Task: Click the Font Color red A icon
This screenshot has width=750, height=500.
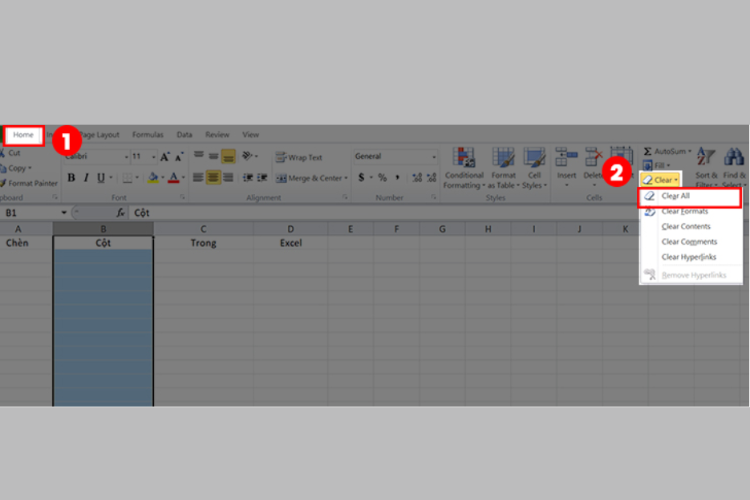Action: coord(174,178)
